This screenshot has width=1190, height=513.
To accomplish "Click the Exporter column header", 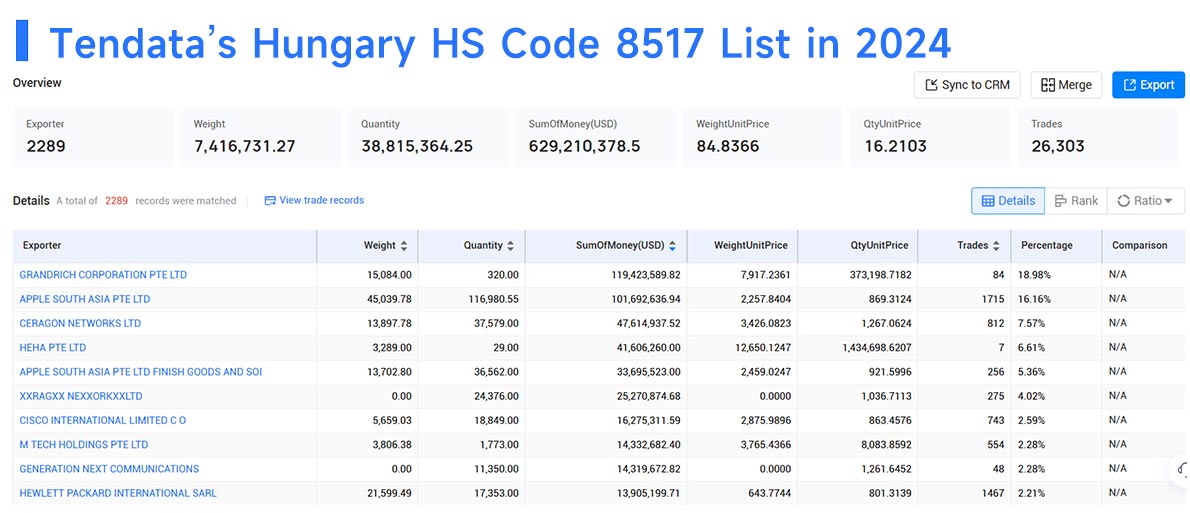I will (165, 246).
